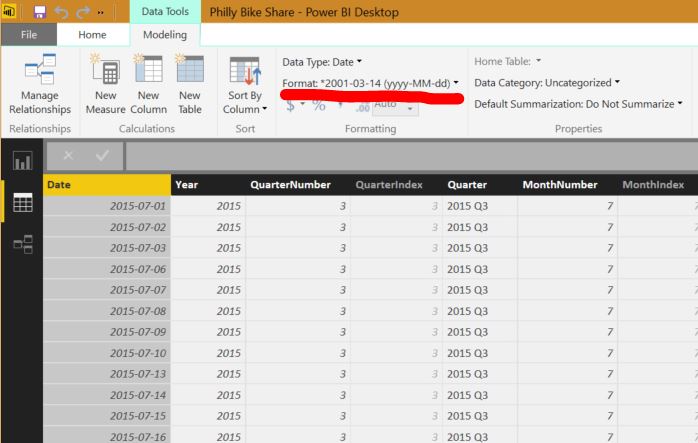Cancel formula with the X button
This screenshot has width=698, height=443.
(x=68, y=155)
